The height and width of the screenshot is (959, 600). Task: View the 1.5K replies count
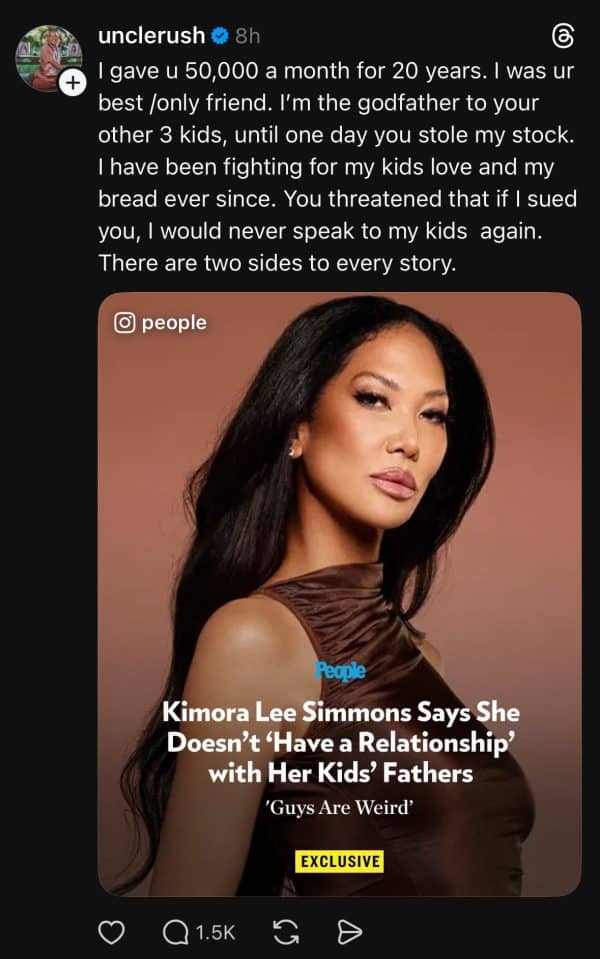click(x=215, y=932)
